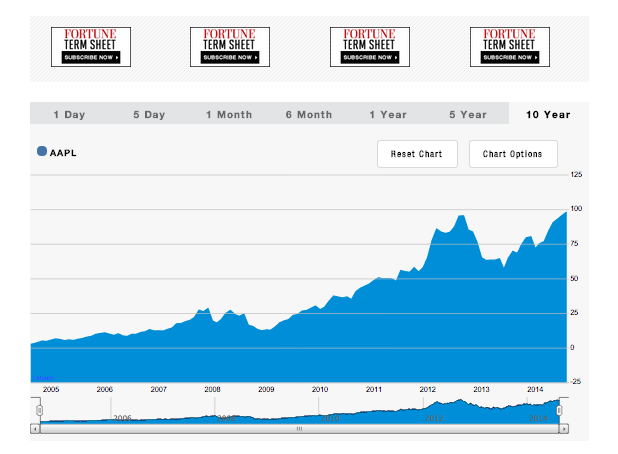Image resolution: width=618 pixels, height=454 pixels.
Task: Choose the 10 Year tab
Action: (x=548, y=115)
